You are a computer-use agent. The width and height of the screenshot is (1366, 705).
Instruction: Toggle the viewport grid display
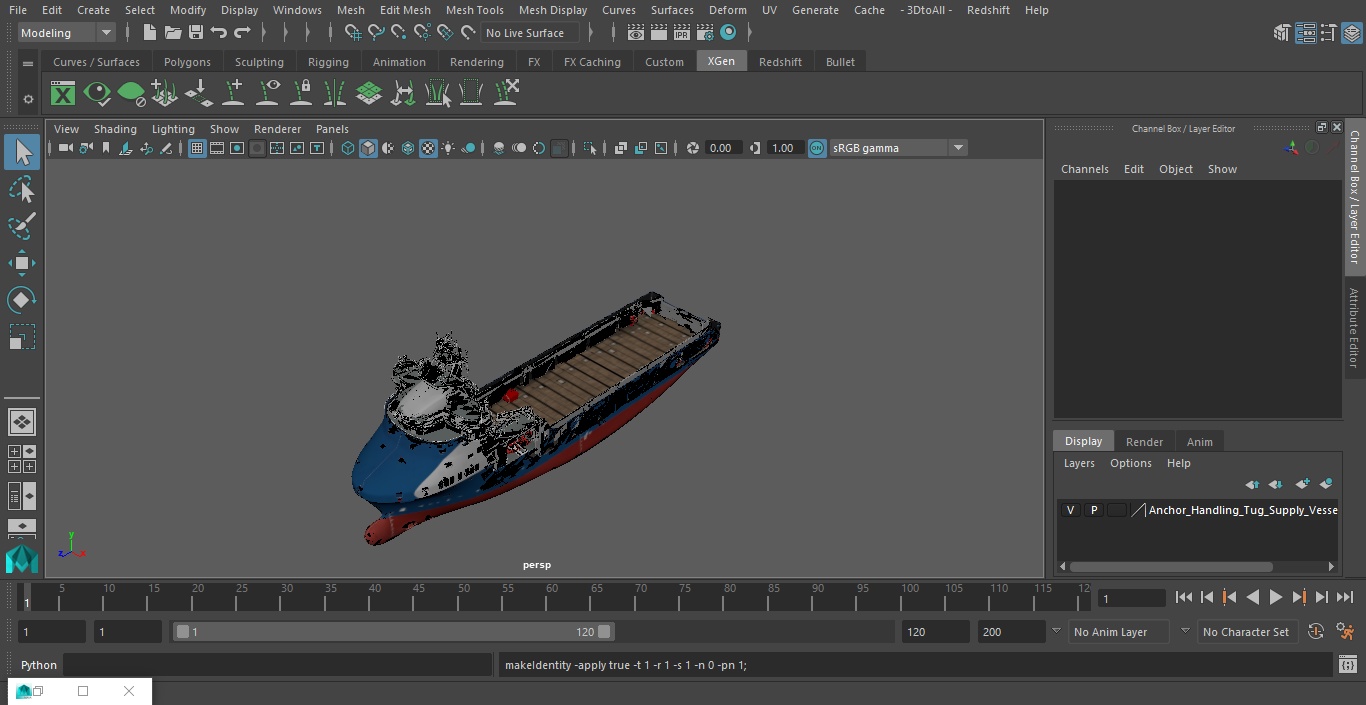[x=197, y=148]
